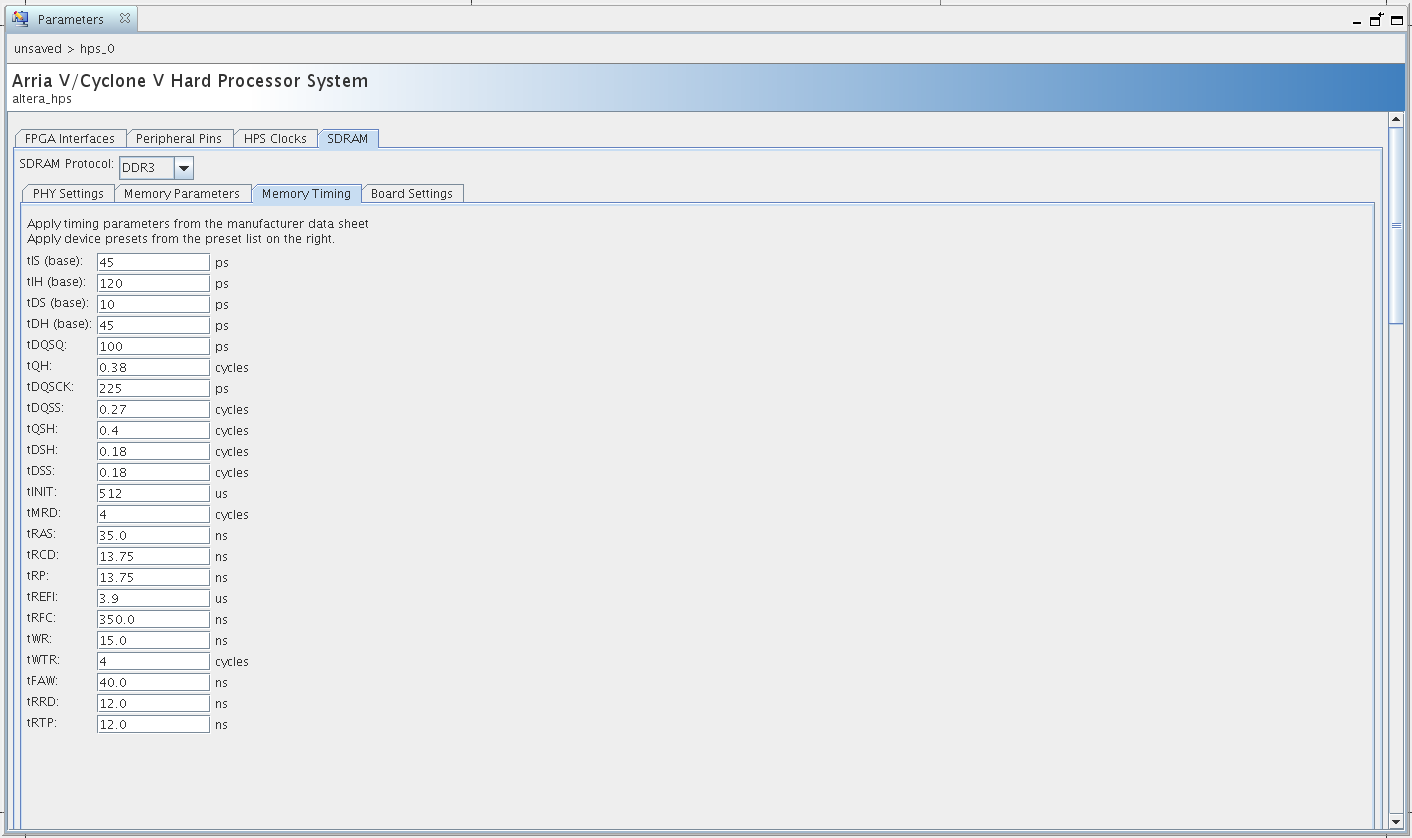Click the 'altera_hps' subtitle text
Viewport: 1412px width, 838px height.
[42, 99]
